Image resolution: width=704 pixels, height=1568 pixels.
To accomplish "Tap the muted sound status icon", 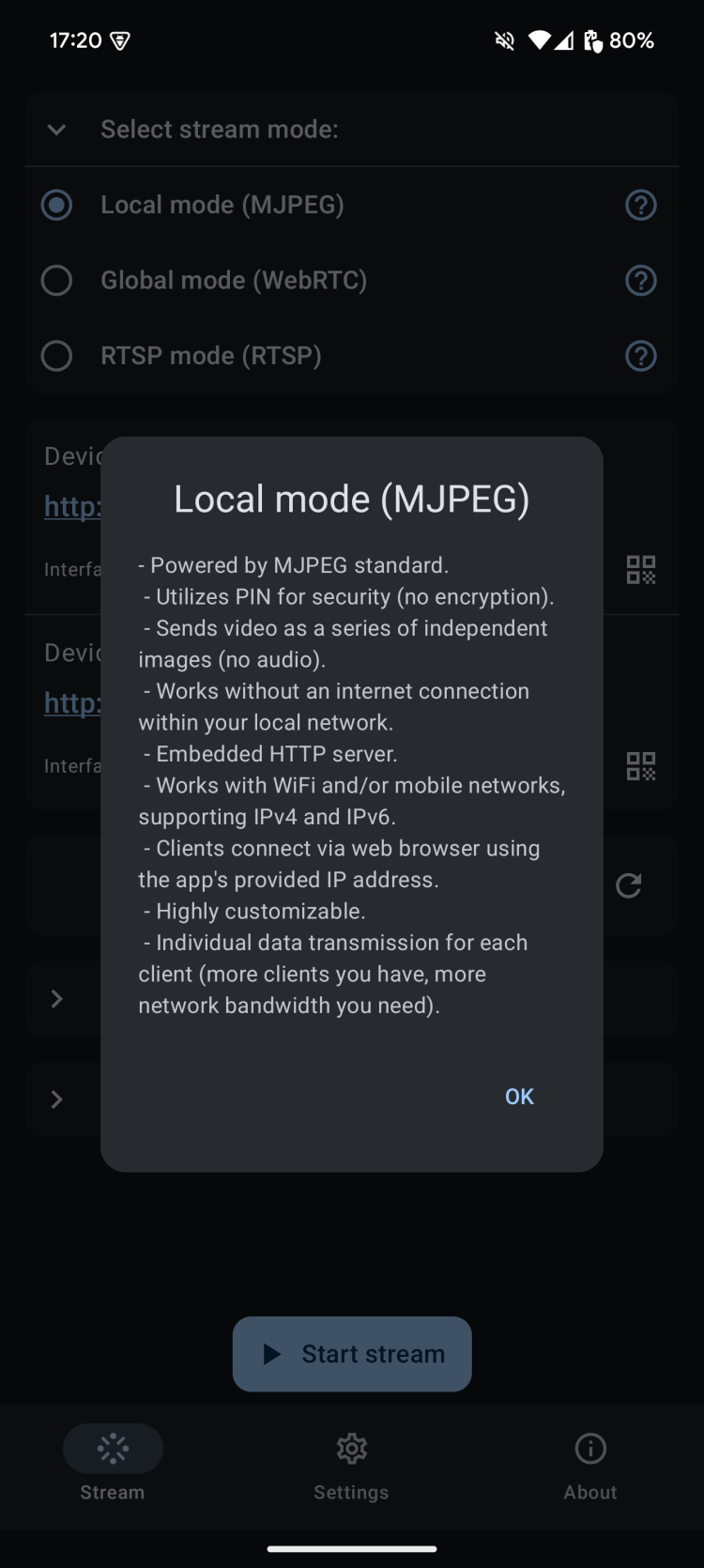I will 505,40.
